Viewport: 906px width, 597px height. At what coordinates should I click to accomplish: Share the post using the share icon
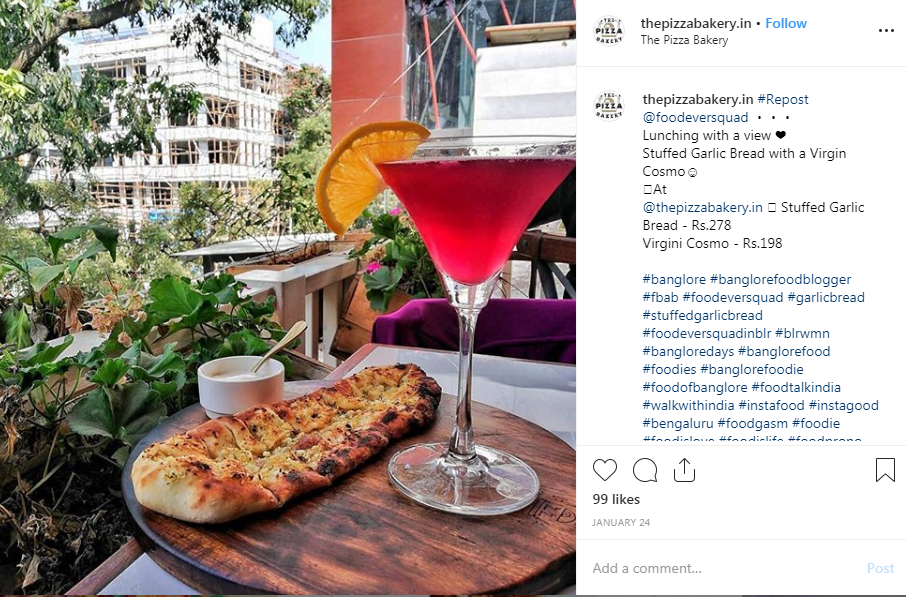coord(684,470)
